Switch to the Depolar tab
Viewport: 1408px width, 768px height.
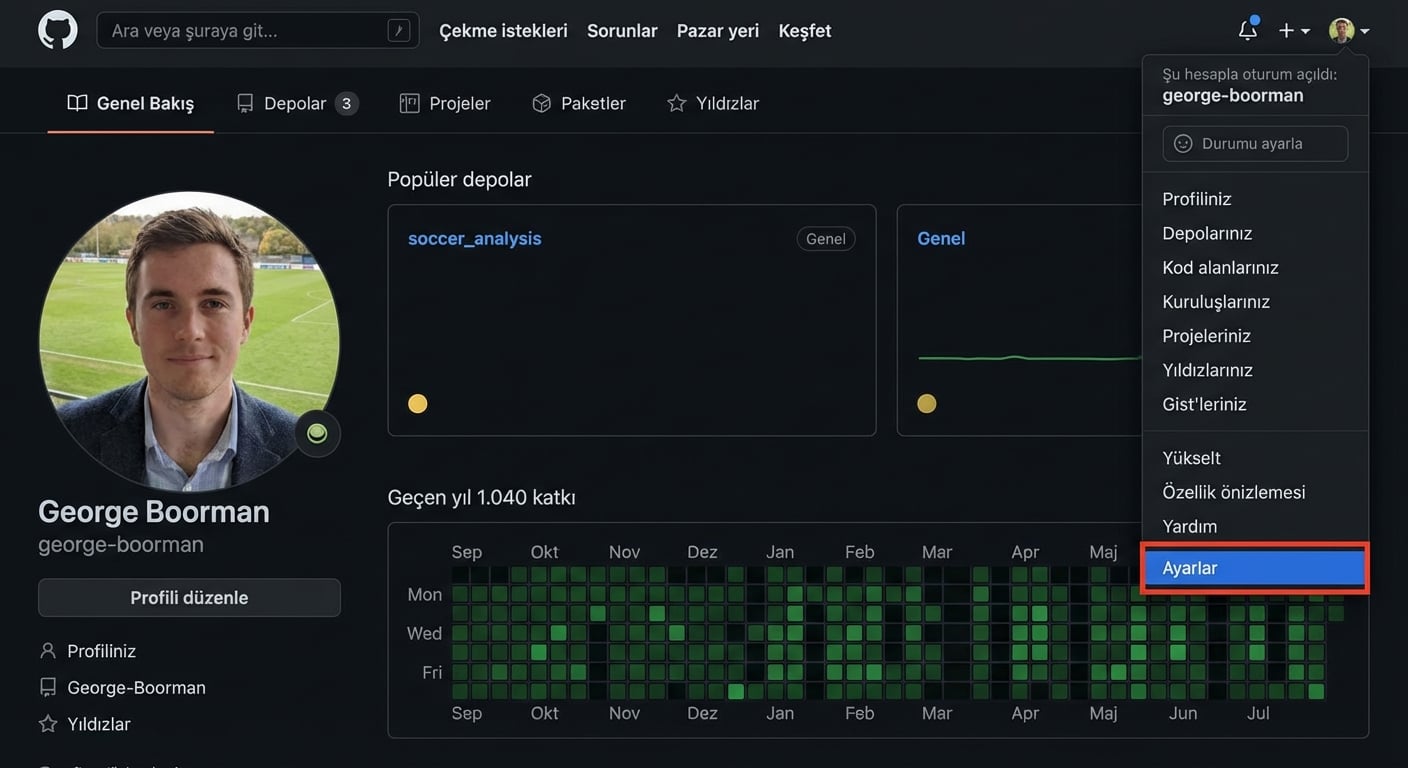(296, 104)
